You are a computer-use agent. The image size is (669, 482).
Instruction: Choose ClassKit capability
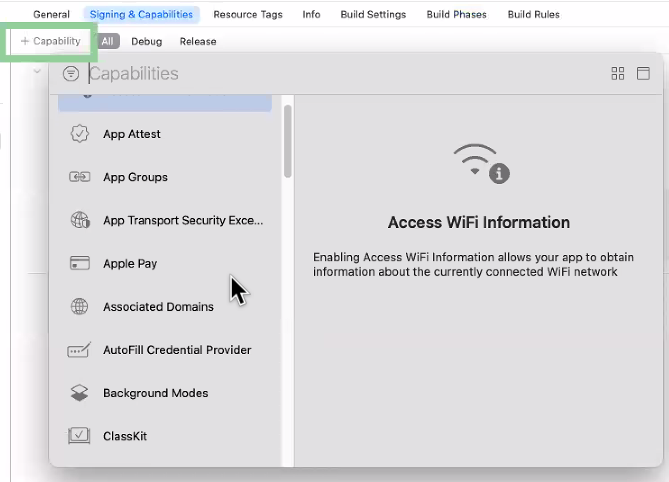tap(165, 436)
